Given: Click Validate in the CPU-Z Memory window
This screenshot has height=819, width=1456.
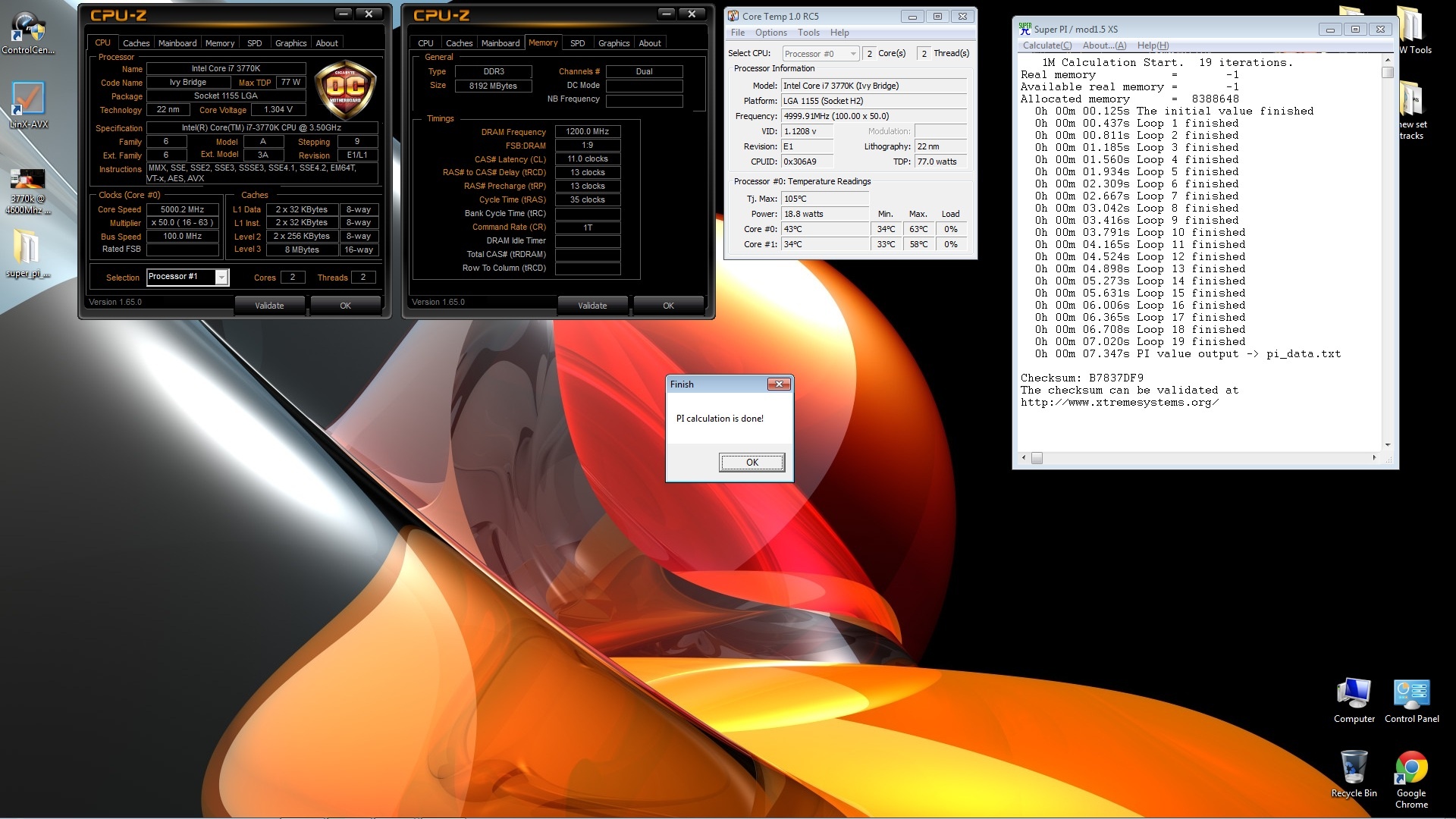Looking at the screenshot, I should [x=592, y=306].
